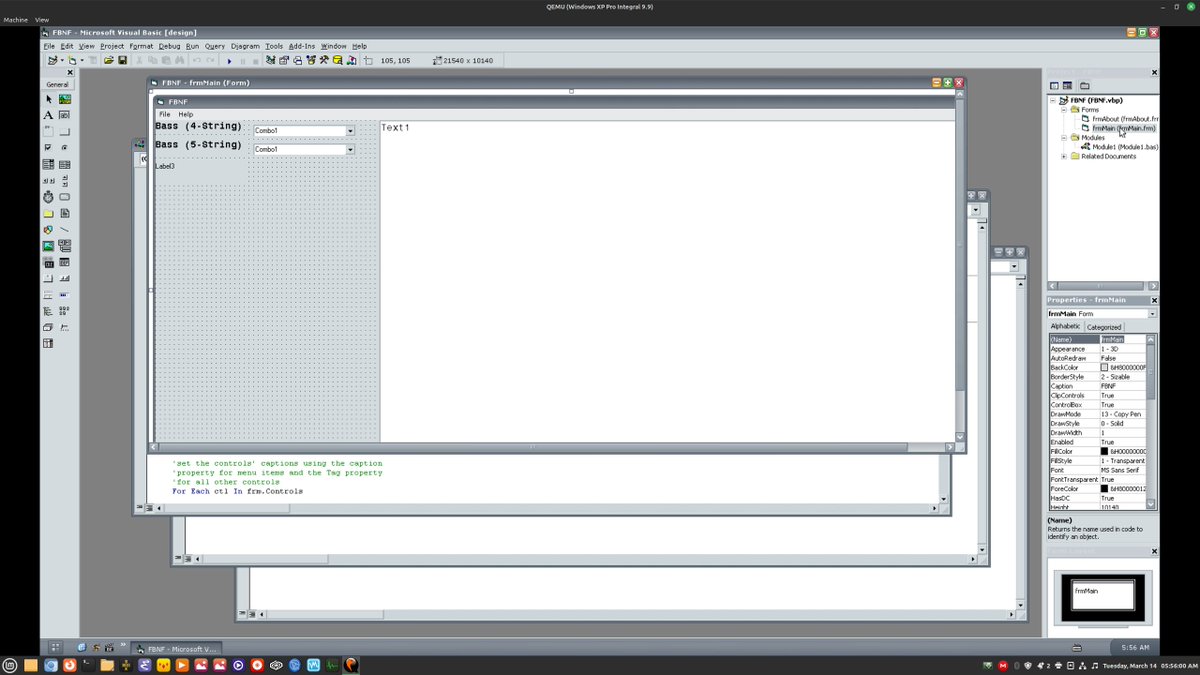
Task: Click the FillColor black swatch in Properties
Action: 1105,451
